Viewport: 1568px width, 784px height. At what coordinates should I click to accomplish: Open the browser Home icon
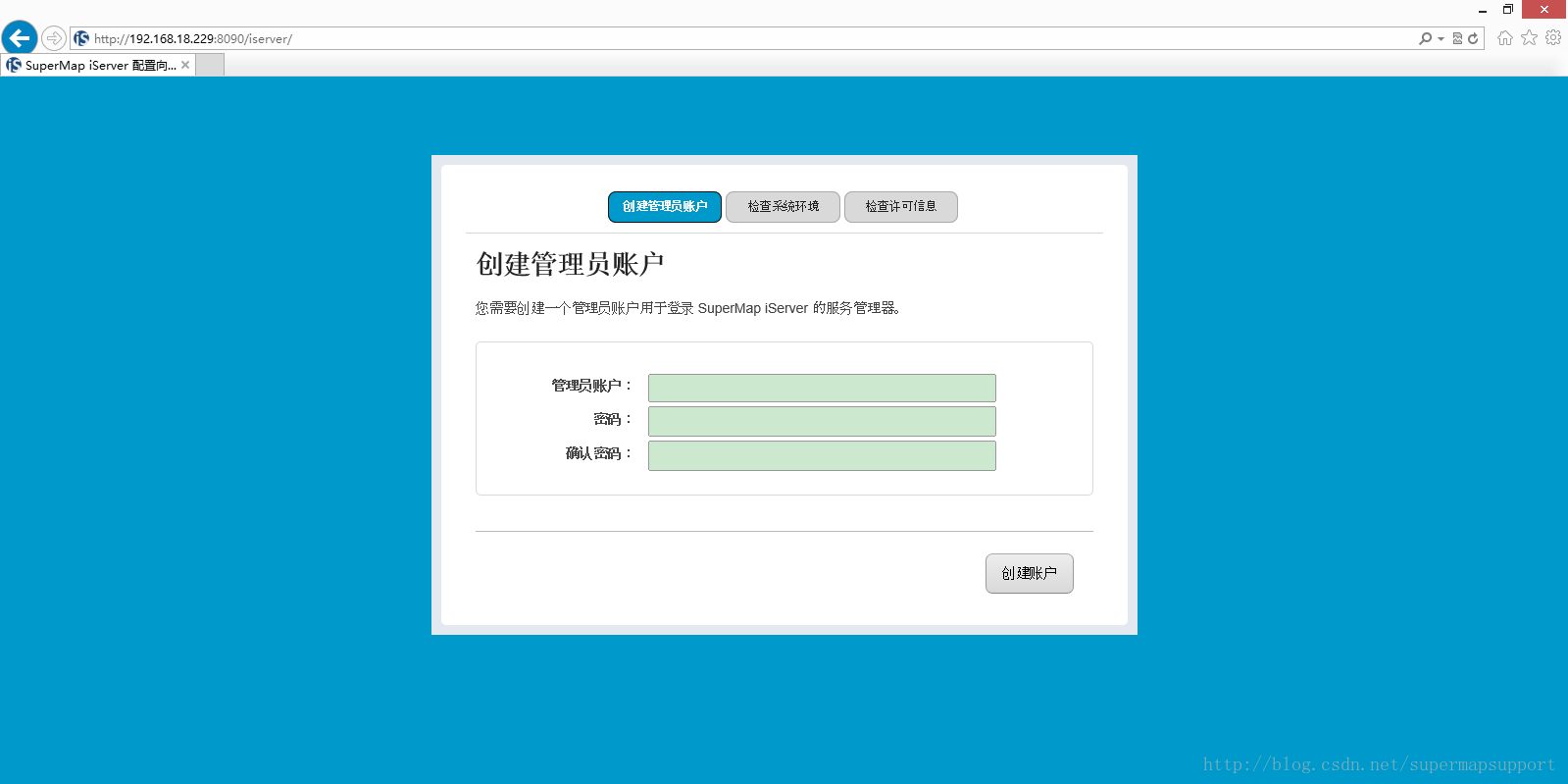[1505, 37]
